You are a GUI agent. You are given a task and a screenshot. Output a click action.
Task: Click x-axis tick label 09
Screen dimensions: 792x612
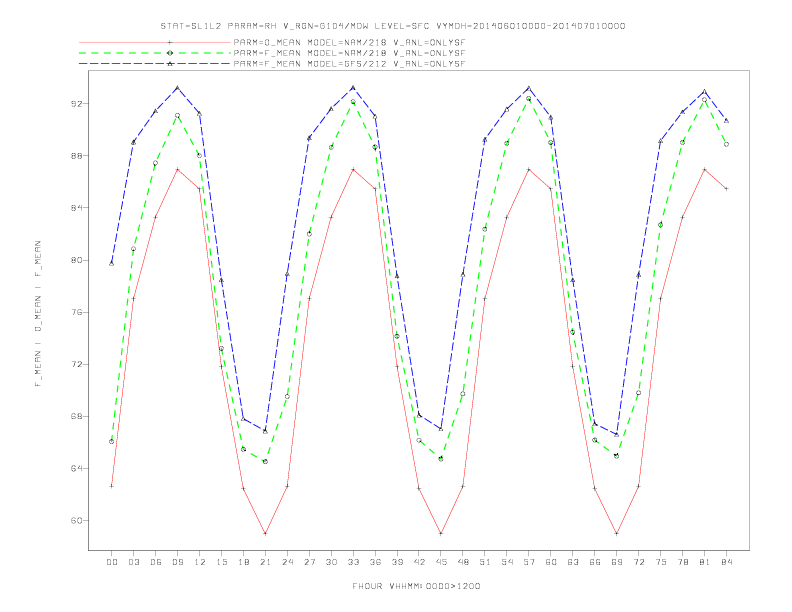click(177, 562)
